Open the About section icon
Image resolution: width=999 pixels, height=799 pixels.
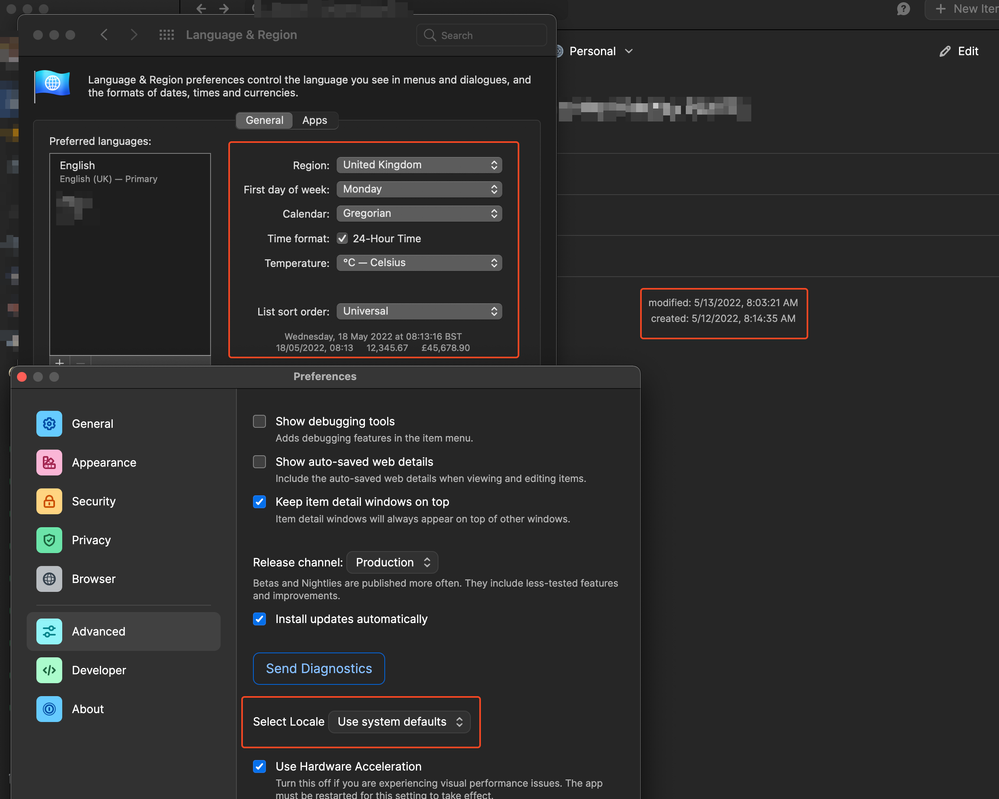click(49, 709)
